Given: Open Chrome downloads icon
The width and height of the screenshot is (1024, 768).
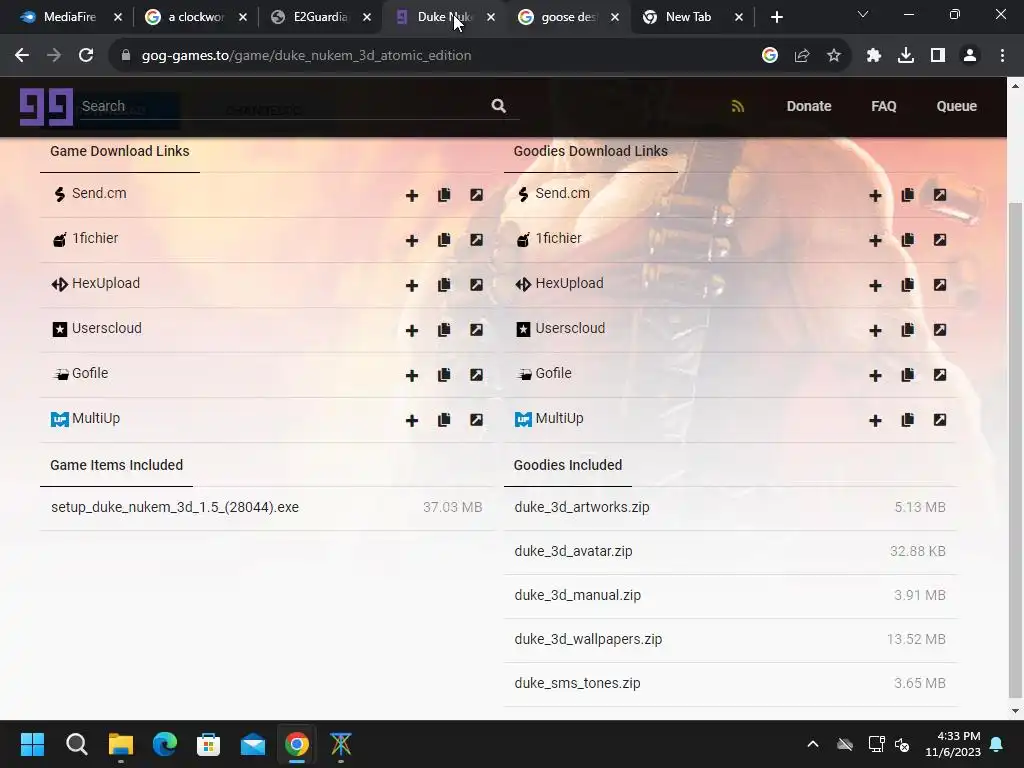Looking at the screenshot, I should click(906, 56).
